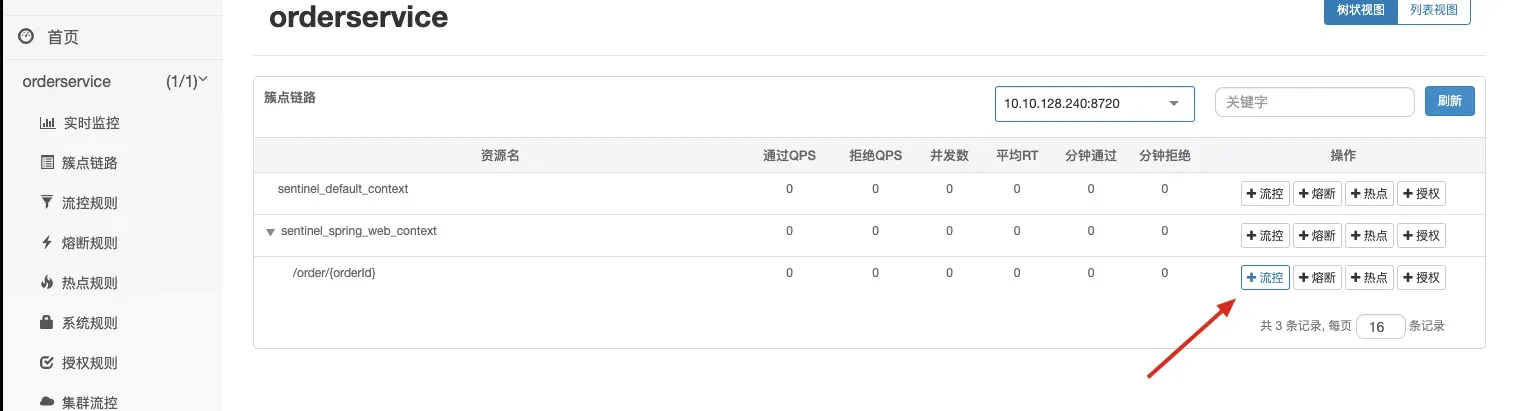
Task: Click the funnel icon for 流控规则
Action: tap(47, 203)
